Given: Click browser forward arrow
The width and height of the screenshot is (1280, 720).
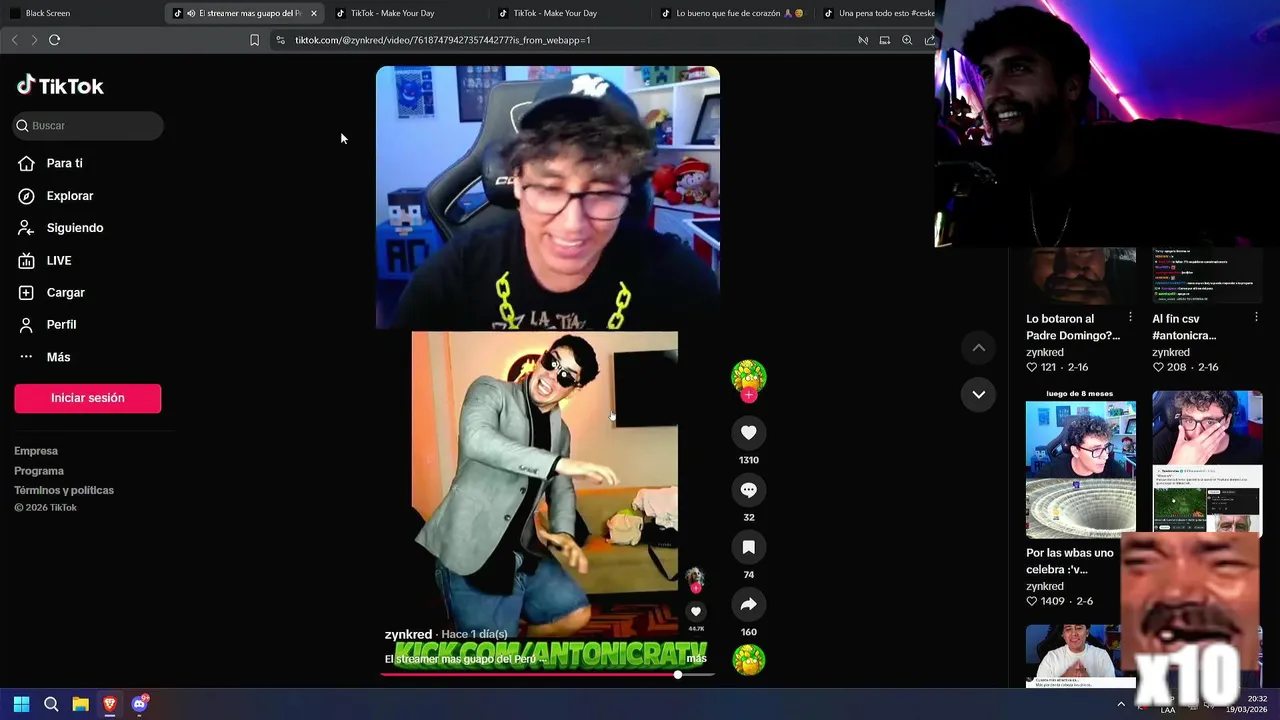Looking at the screenshot, I should [34, 40].
